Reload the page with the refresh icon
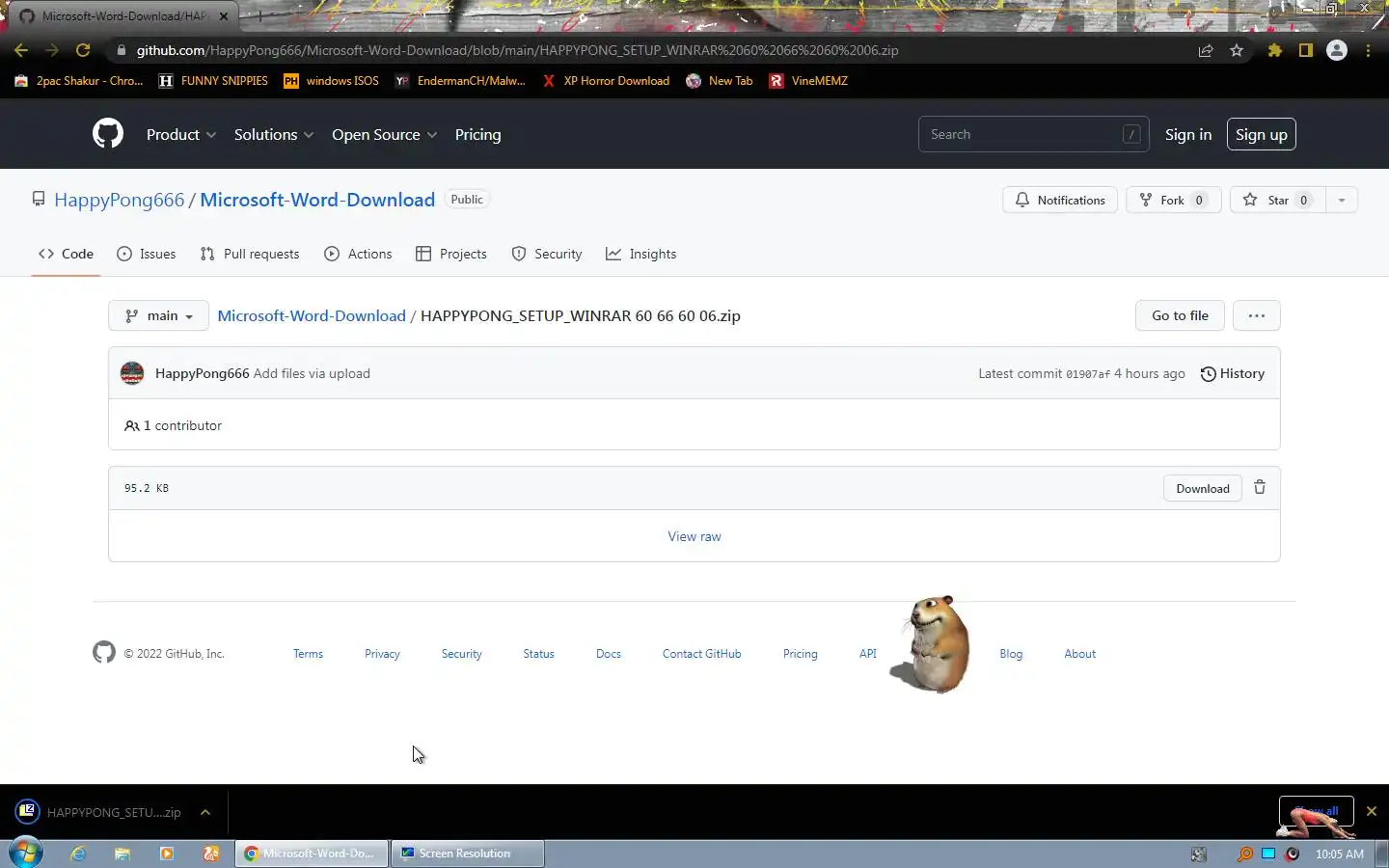Viewport: 1389px width, 868px height. (x=83, y=50)
